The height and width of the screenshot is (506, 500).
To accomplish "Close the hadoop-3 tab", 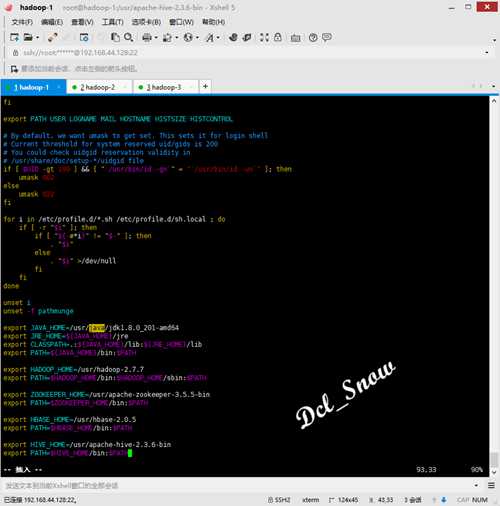I will coord(191,87).
